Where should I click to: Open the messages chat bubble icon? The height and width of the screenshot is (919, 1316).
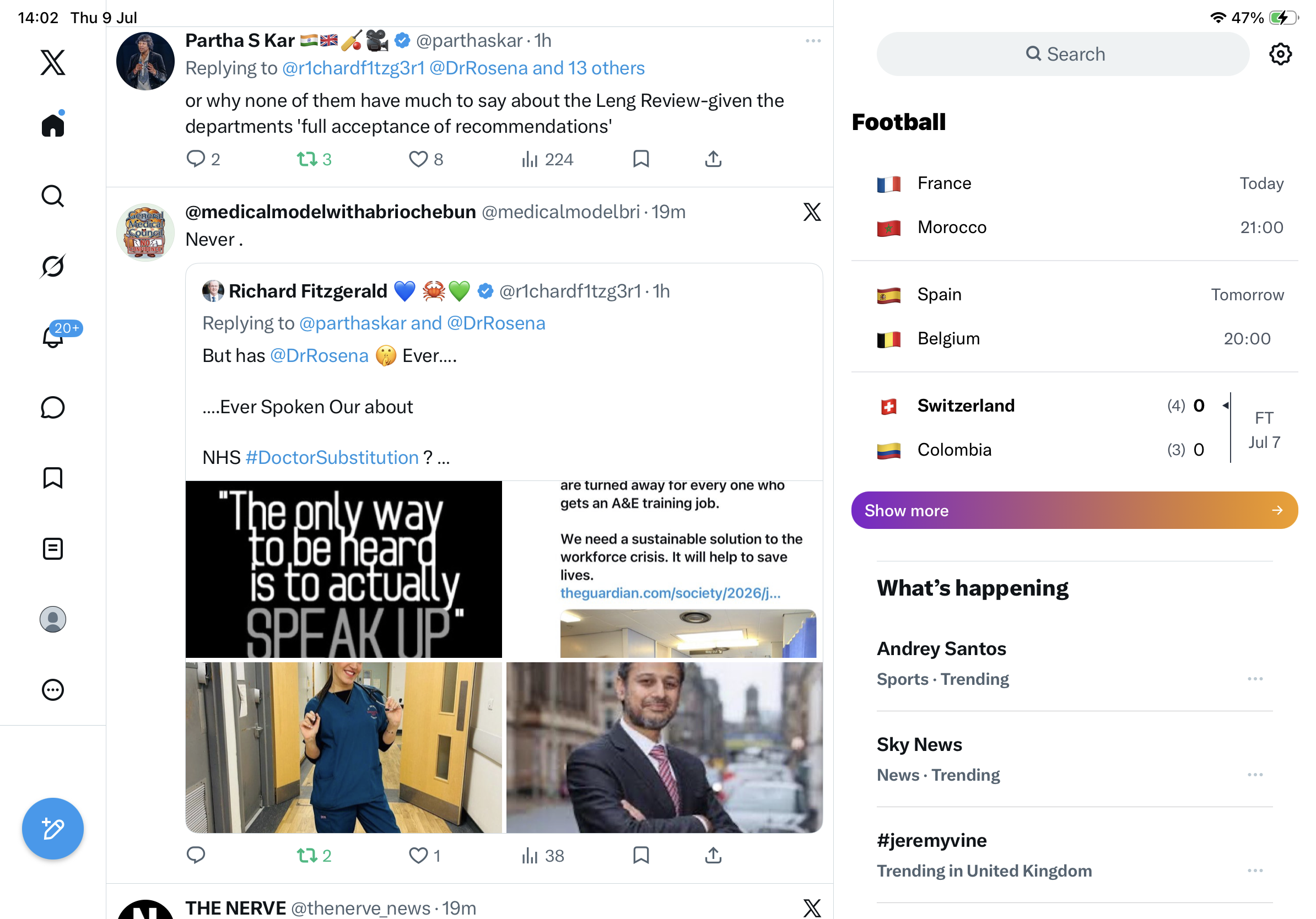[53, 407]
